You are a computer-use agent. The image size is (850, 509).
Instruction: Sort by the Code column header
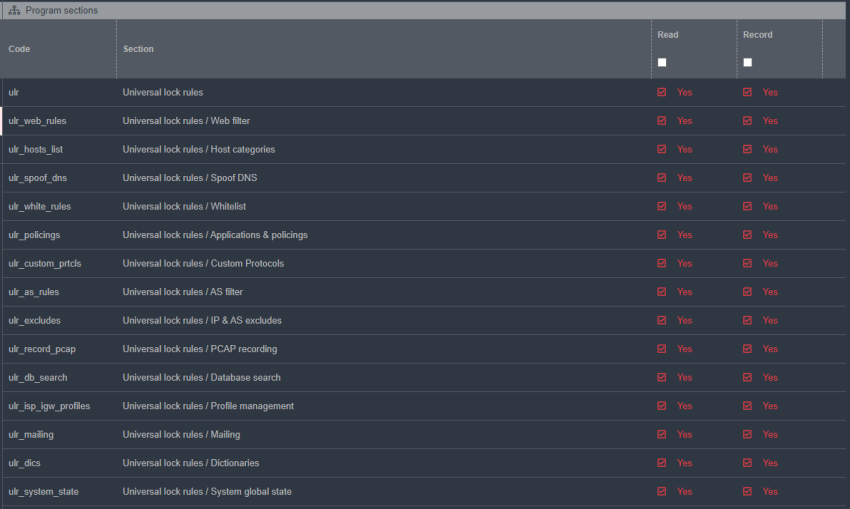[x=19, y=49]
